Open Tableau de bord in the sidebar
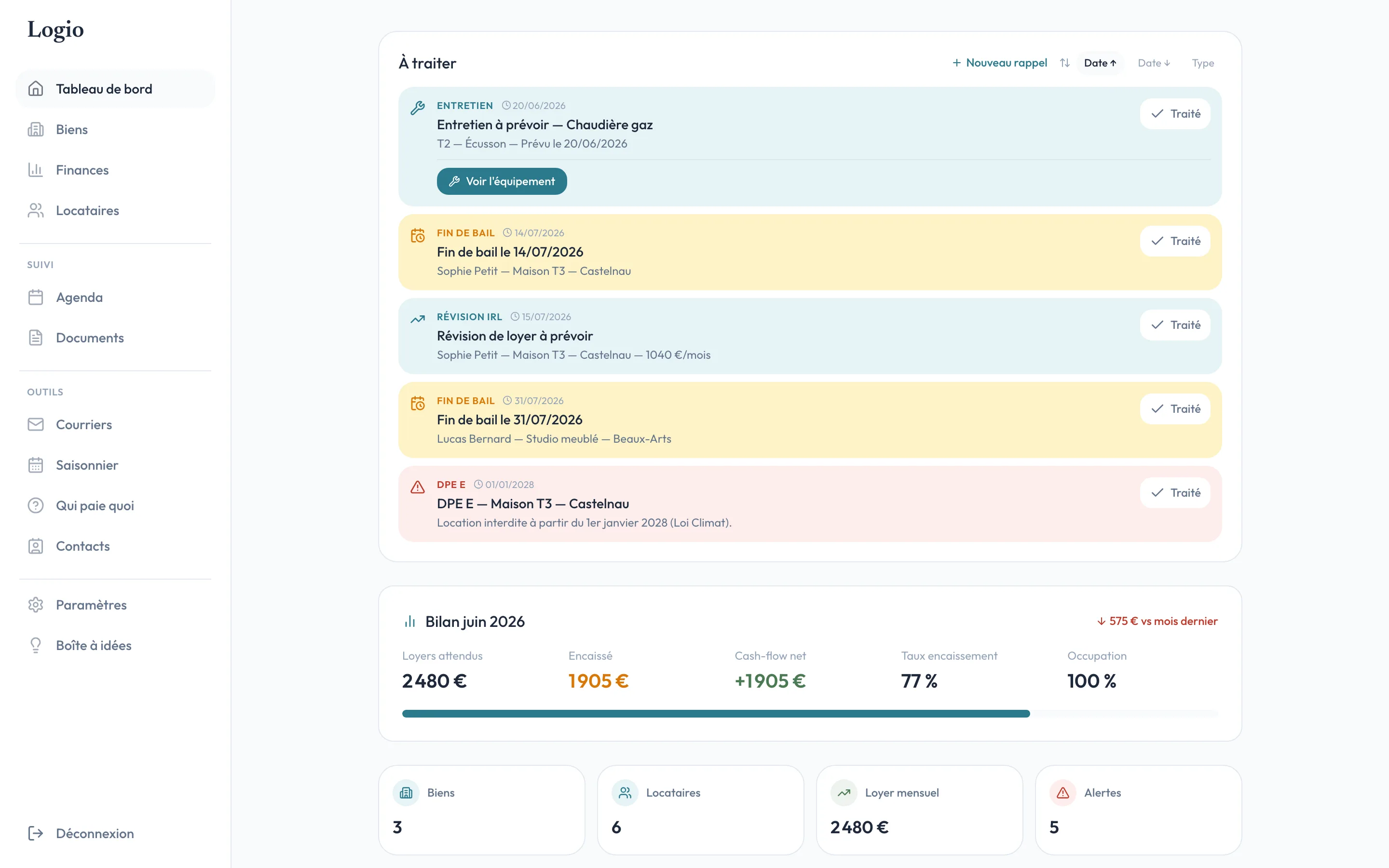The image size is (1389, 868). [x=115, y=88]
